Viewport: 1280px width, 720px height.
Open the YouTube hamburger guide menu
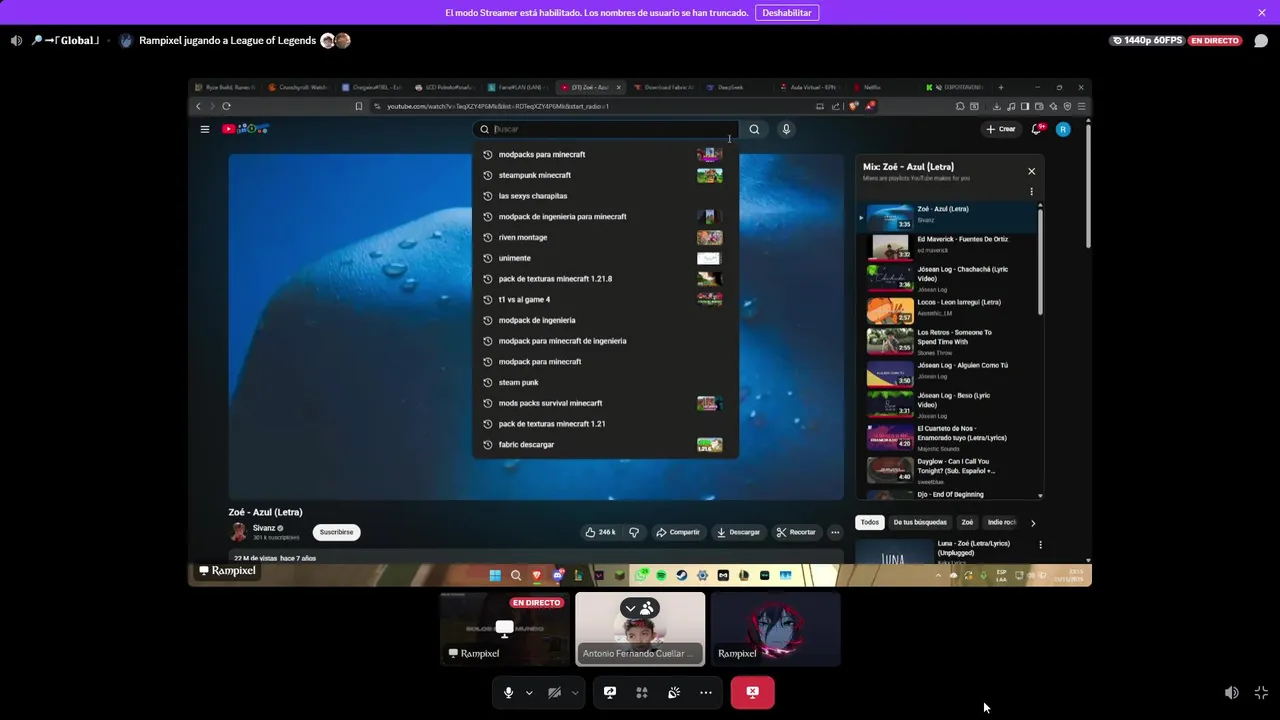[205, 129]
